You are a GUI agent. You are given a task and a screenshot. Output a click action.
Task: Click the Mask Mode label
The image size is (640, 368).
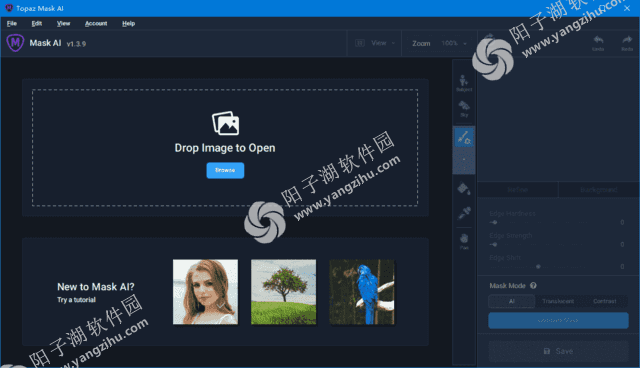[507, 286]
